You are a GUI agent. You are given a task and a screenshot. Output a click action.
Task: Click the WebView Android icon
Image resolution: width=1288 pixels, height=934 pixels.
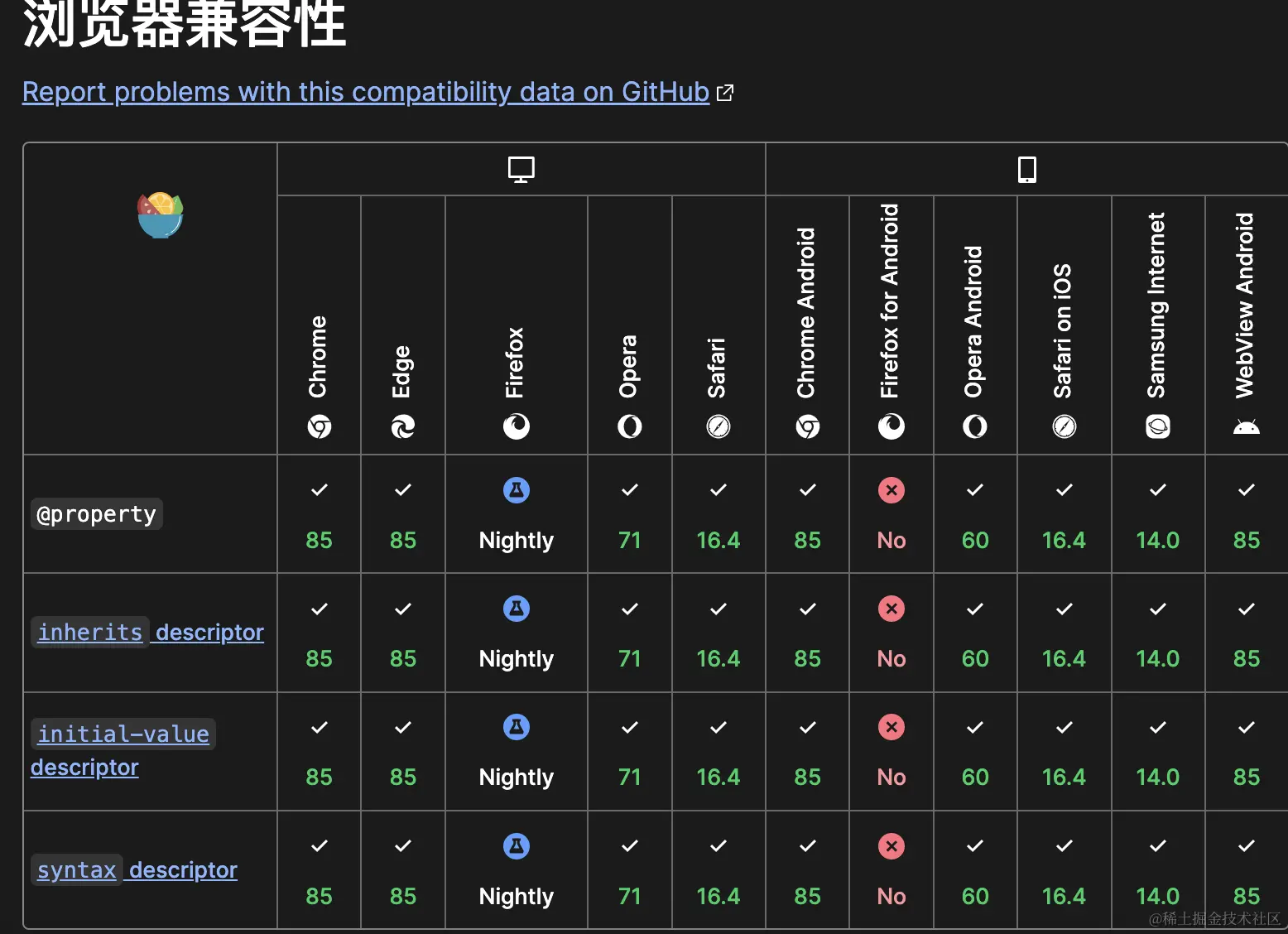[x=1247, y=427]
